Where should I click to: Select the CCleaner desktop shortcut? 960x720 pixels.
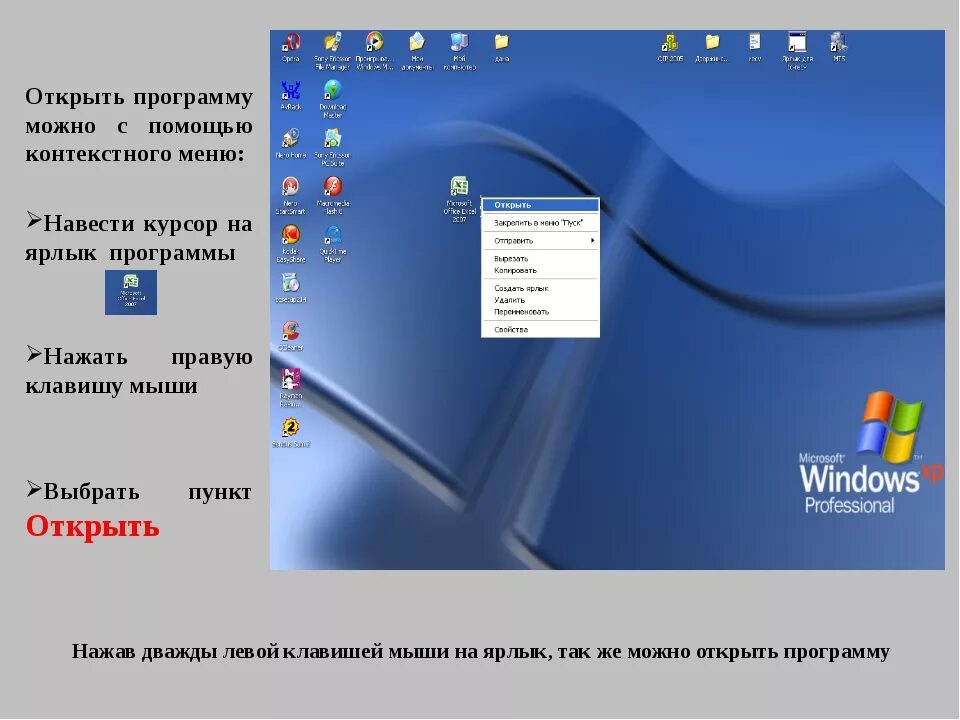click(291, 336)
